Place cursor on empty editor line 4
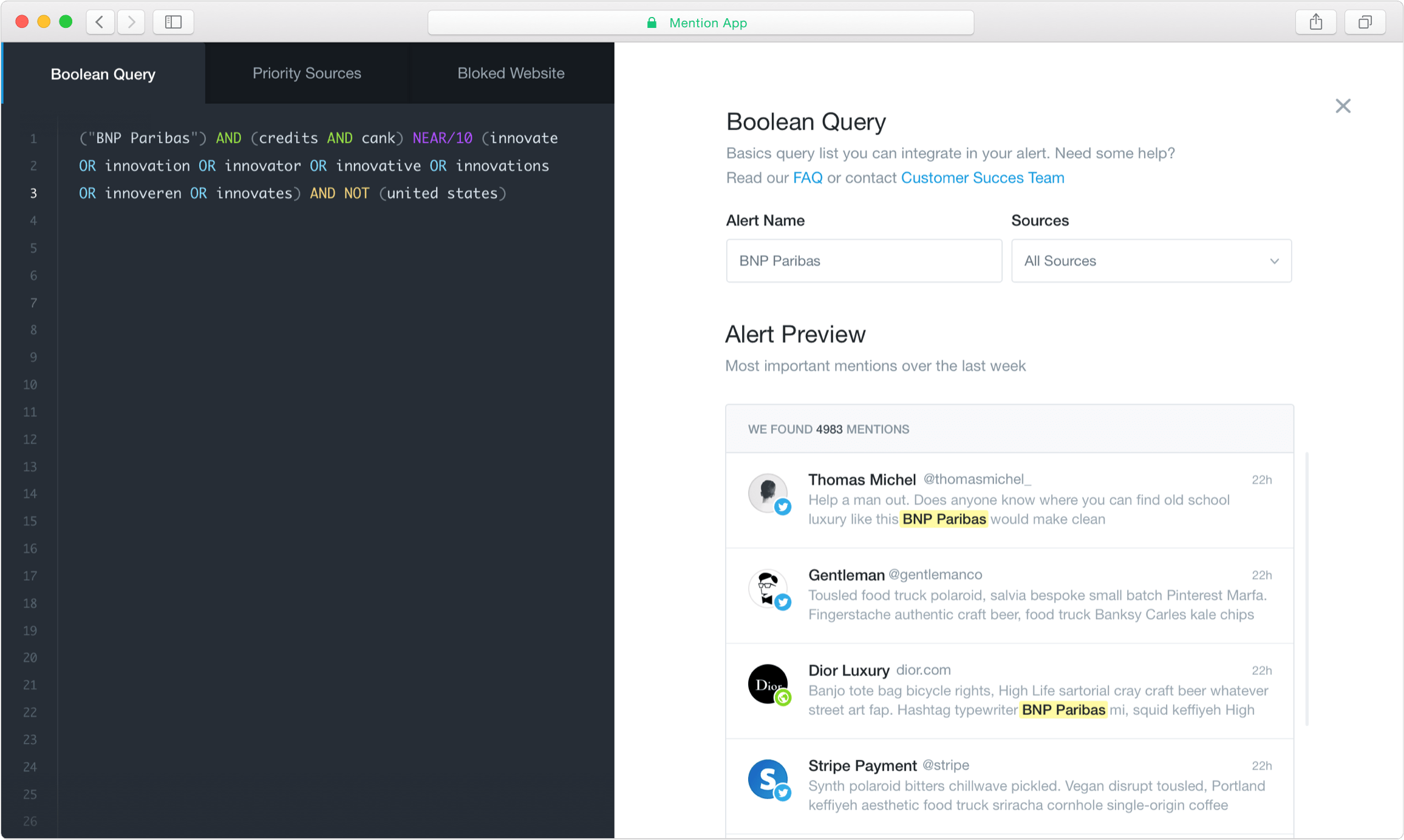The width and height of the screenshot is (1404, 840). click(x=336, y=221)
